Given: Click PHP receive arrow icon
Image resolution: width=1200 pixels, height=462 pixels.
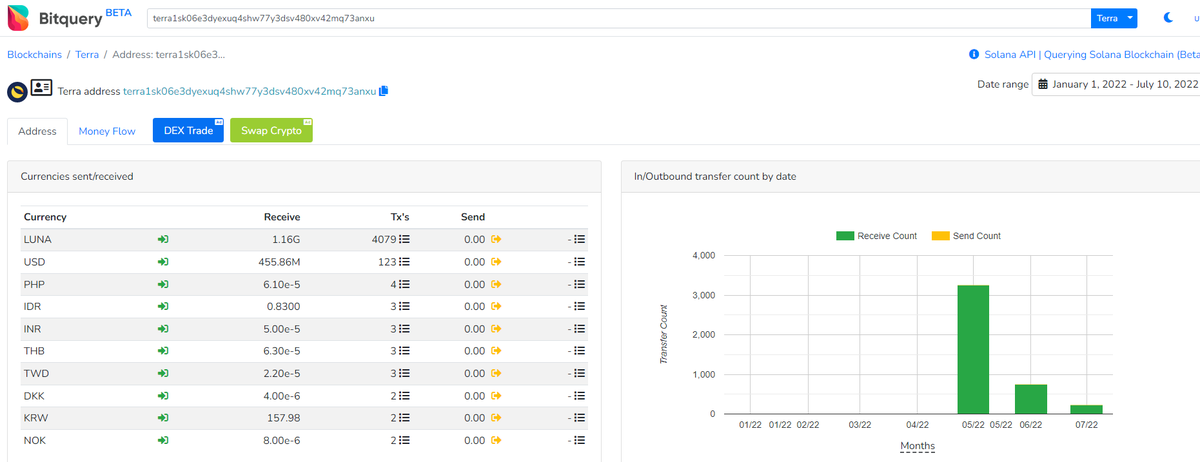Looking at the screenshot, I should 163,284.
